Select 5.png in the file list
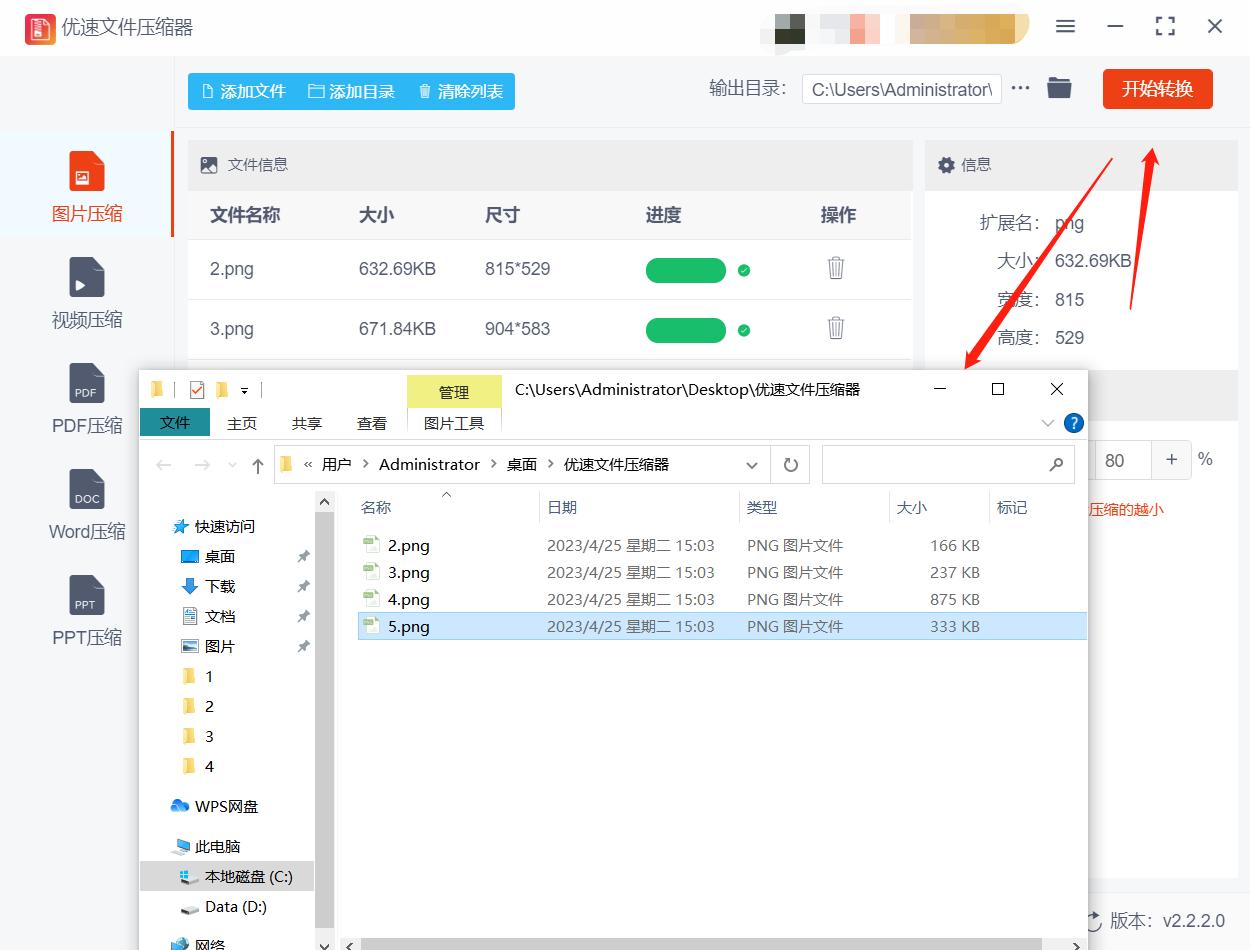This screenshot has height=950, width=1250. tap(408, 626)
